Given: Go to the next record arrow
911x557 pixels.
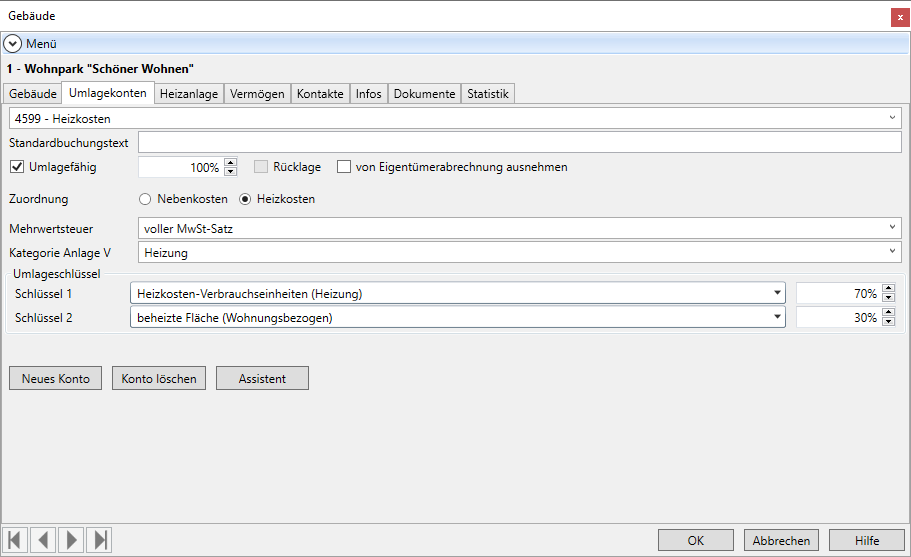Looking at the screenshot, I should coord(72,541).
